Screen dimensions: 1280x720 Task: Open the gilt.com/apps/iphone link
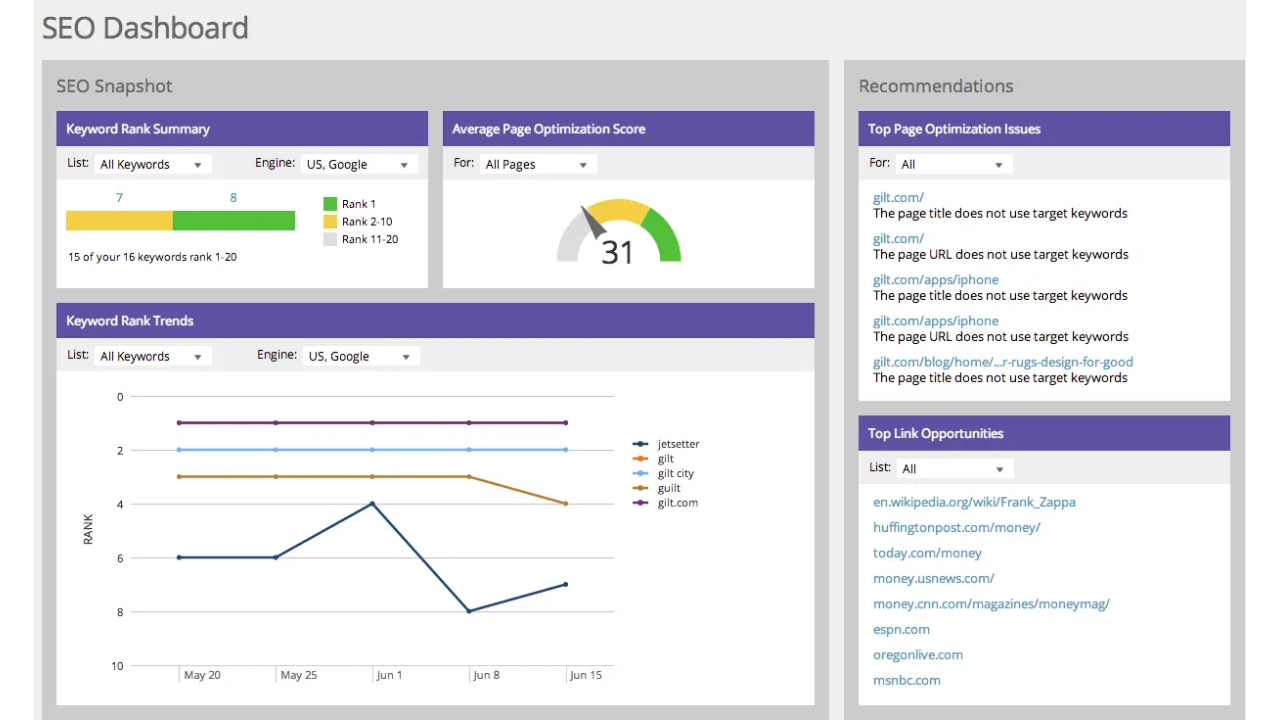tap(935, 279)
